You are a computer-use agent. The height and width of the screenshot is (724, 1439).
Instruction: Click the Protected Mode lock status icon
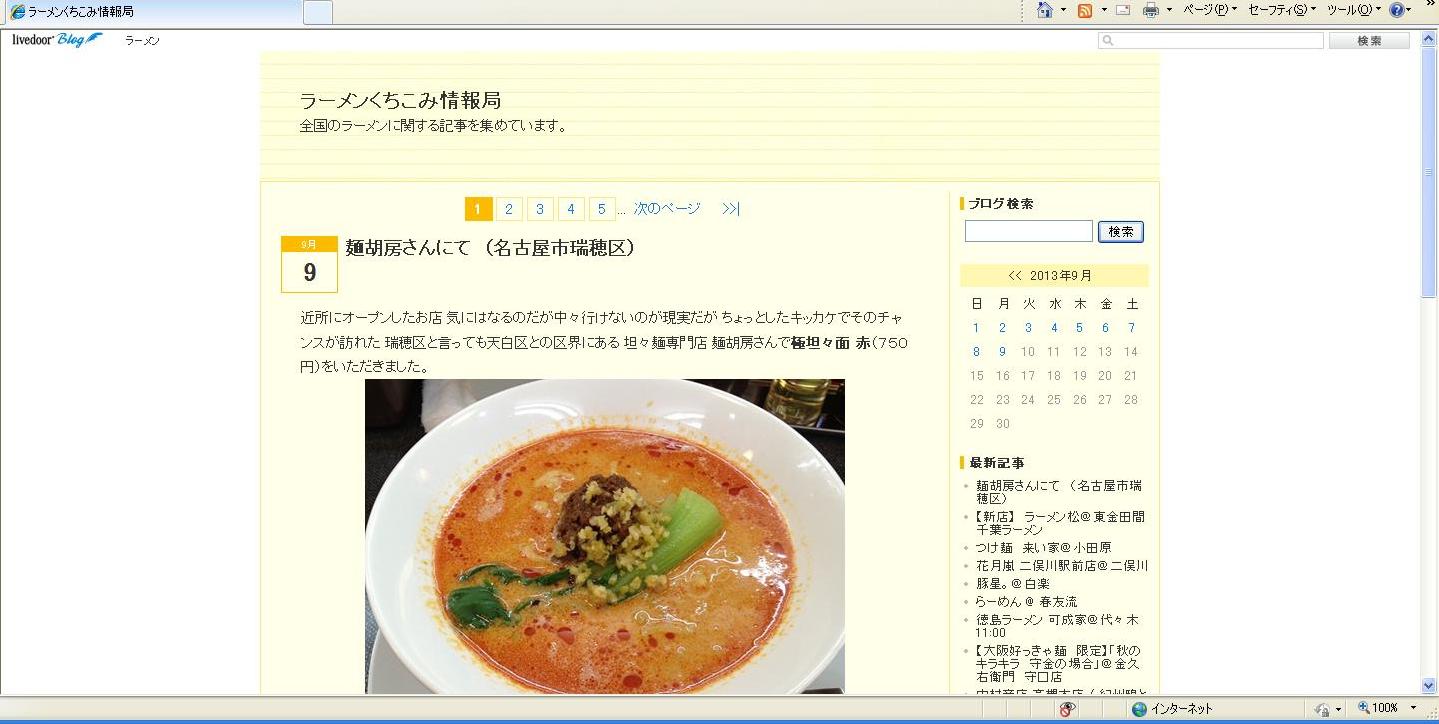[x=1322, y=709]
